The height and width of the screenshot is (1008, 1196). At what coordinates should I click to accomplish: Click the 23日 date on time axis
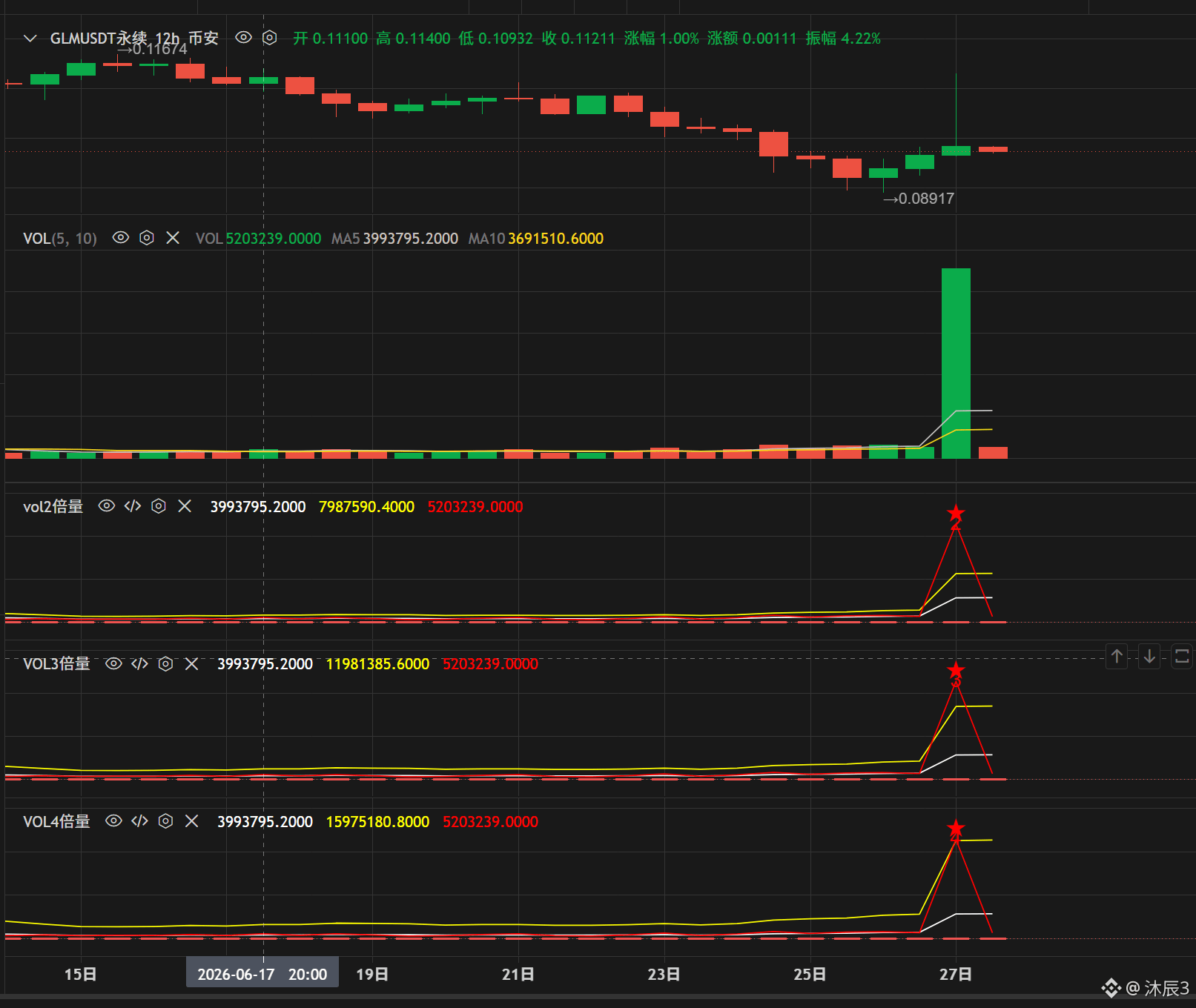664,974
